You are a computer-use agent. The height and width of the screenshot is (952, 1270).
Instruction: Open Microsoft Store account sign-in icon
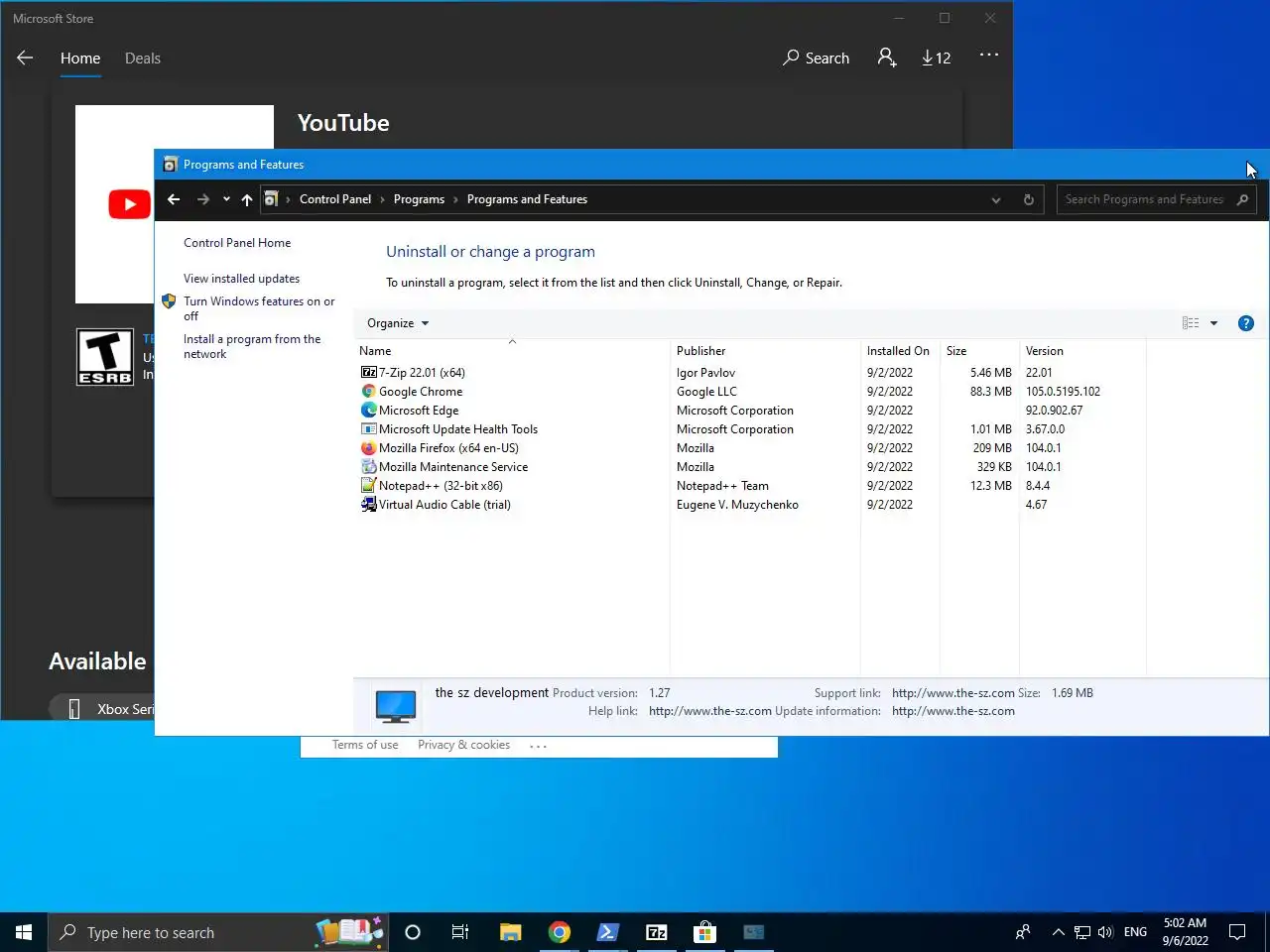coord(887,58)
